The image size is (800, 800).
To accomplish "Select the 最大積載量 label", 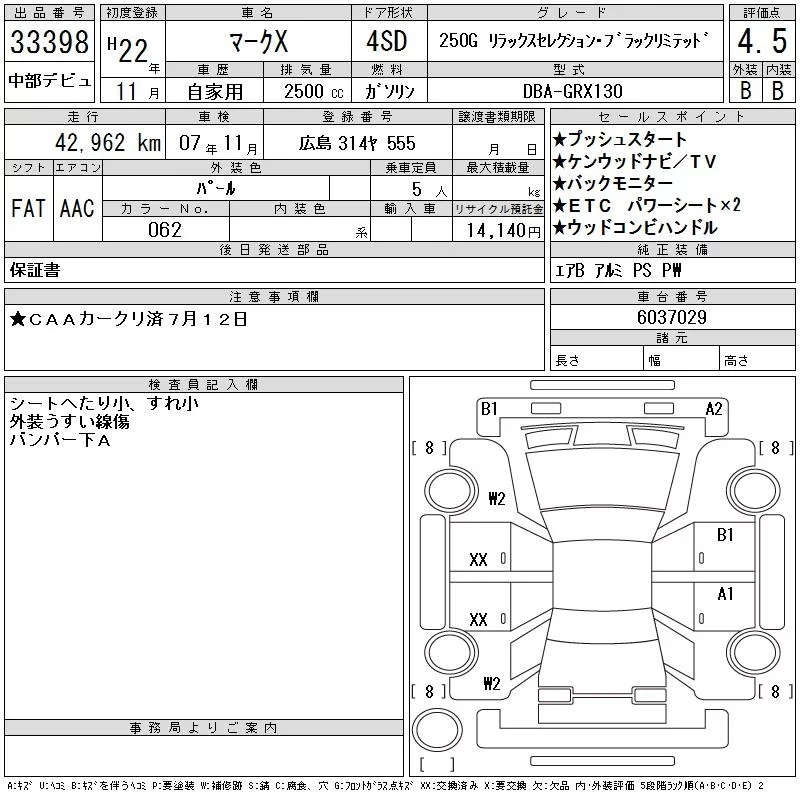I will [497, 168].
